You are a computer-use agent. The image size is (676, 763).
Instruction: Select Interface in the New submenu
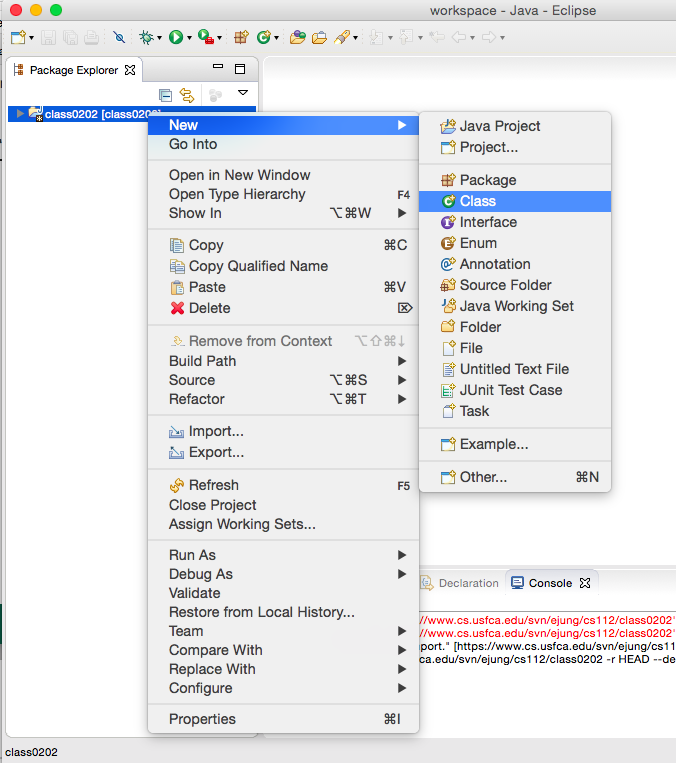pyautogui.click(x=515, y=222)
